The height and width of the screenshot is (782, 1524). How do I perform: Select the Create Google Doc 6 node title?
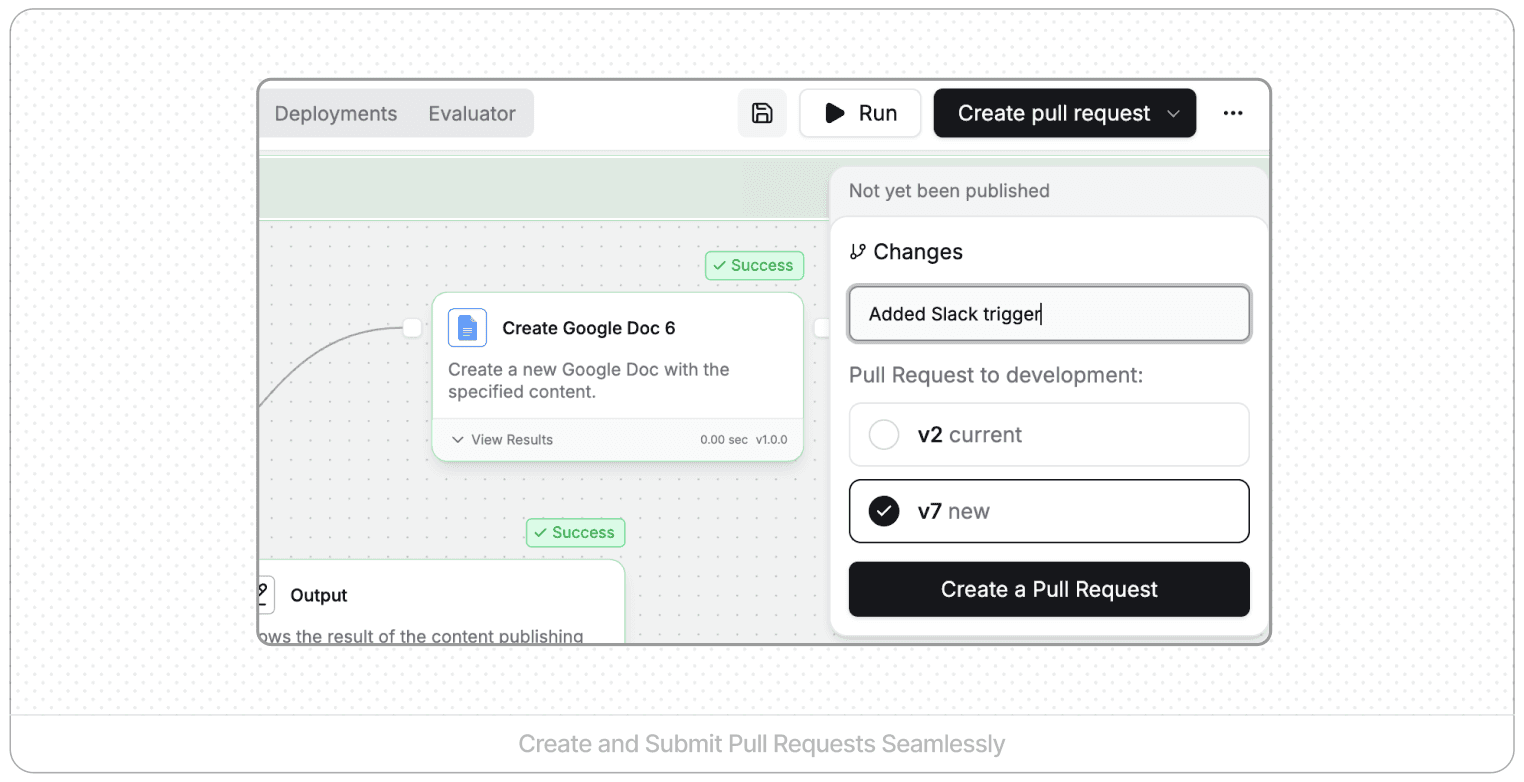coord(588,328)
